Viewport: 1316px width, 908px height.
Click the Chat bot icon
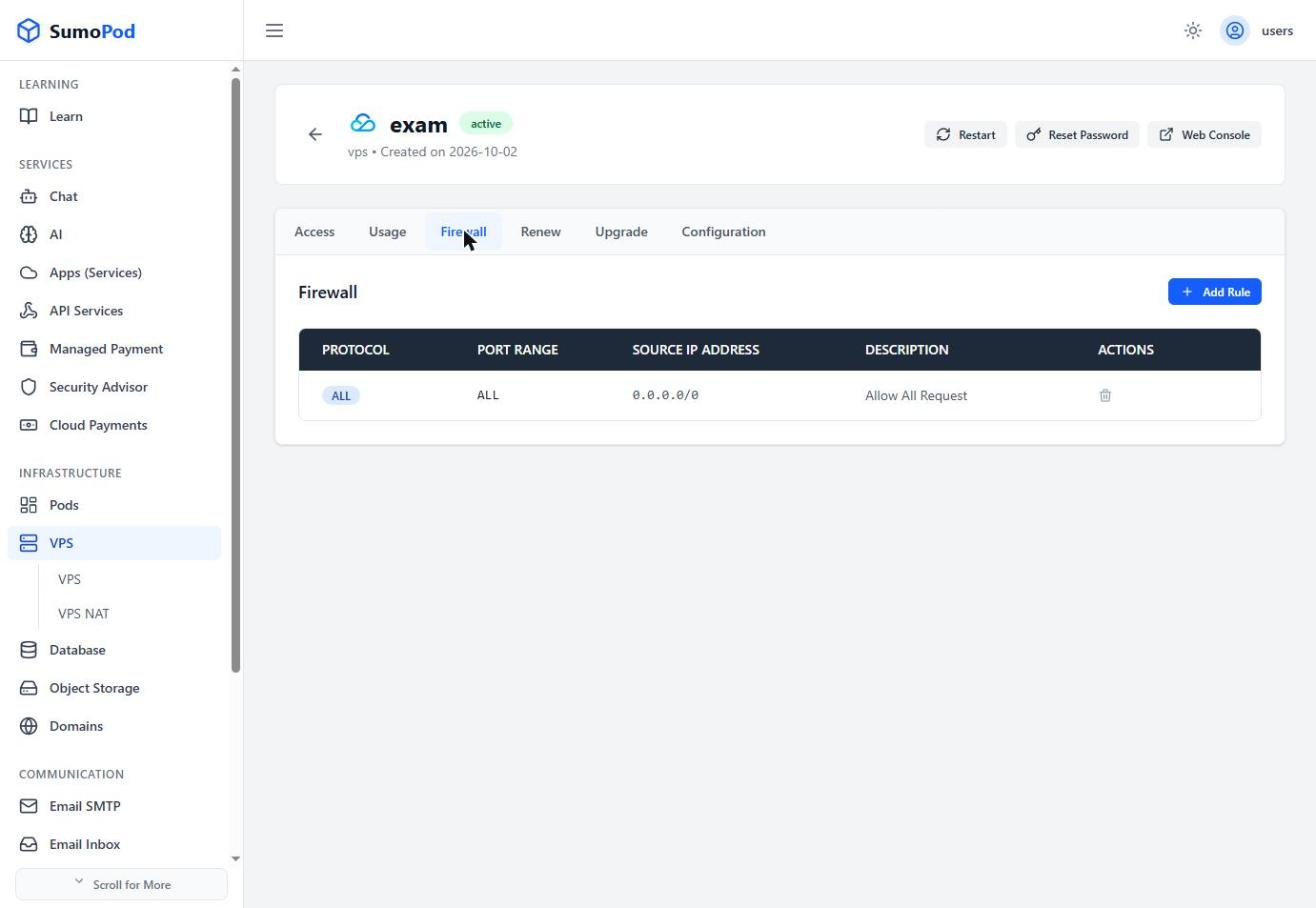click(x=29, y=196)
